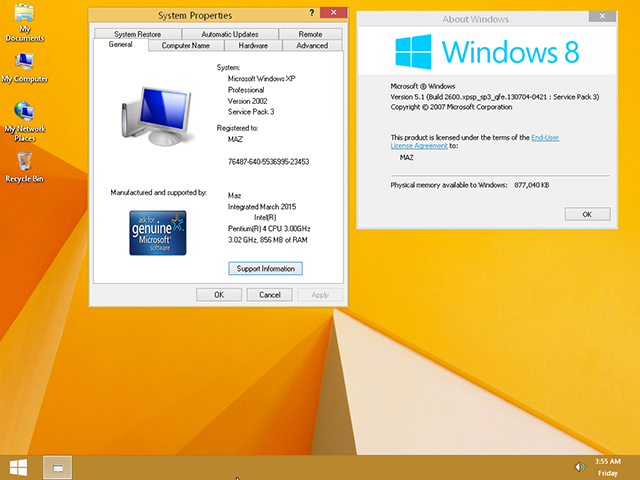Open the volume speaker tray icon

click(x=580, y=467)
